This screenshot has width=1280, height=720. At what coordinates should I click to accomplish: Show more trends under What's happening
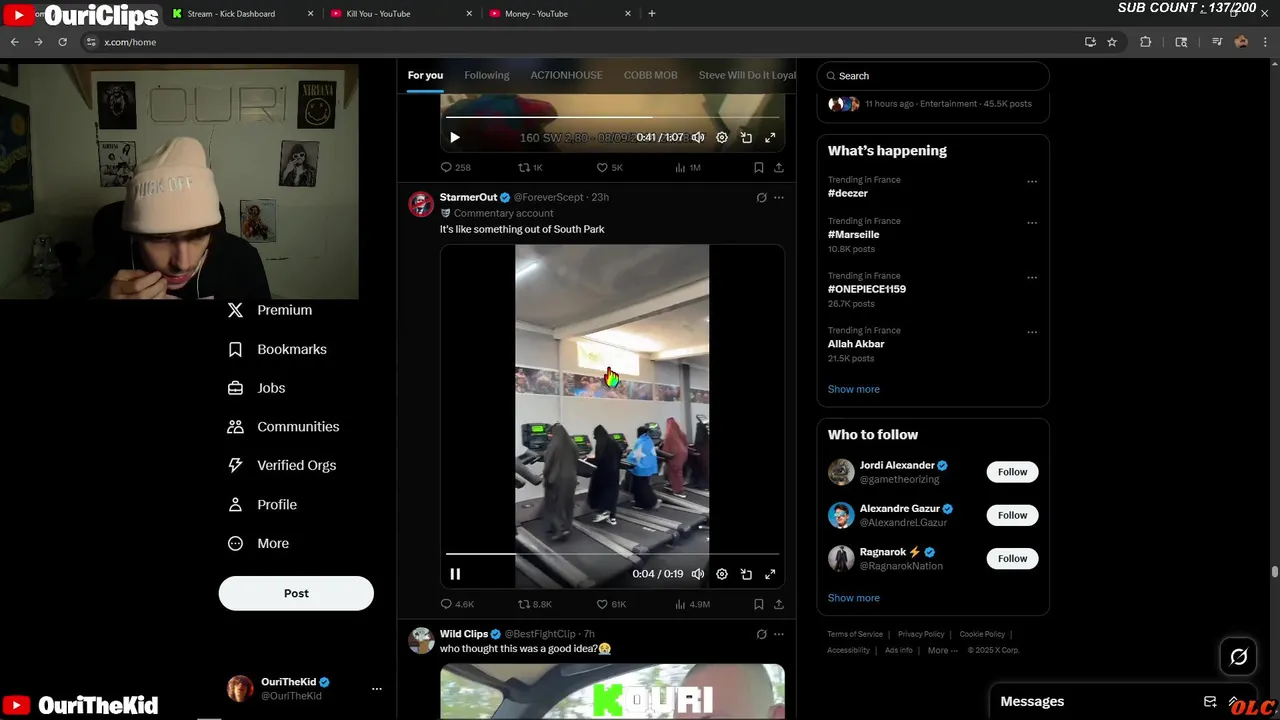coord(853,389)
